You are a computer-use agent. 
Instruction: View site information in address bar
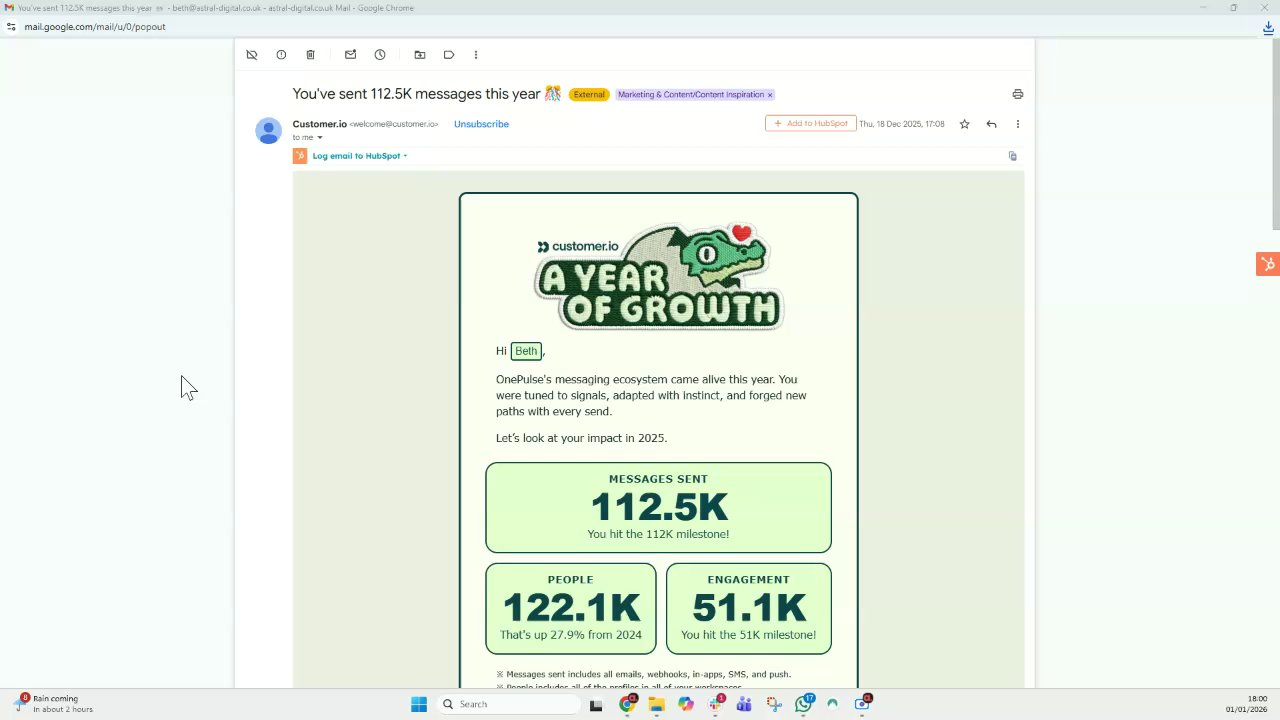point(11,27)
